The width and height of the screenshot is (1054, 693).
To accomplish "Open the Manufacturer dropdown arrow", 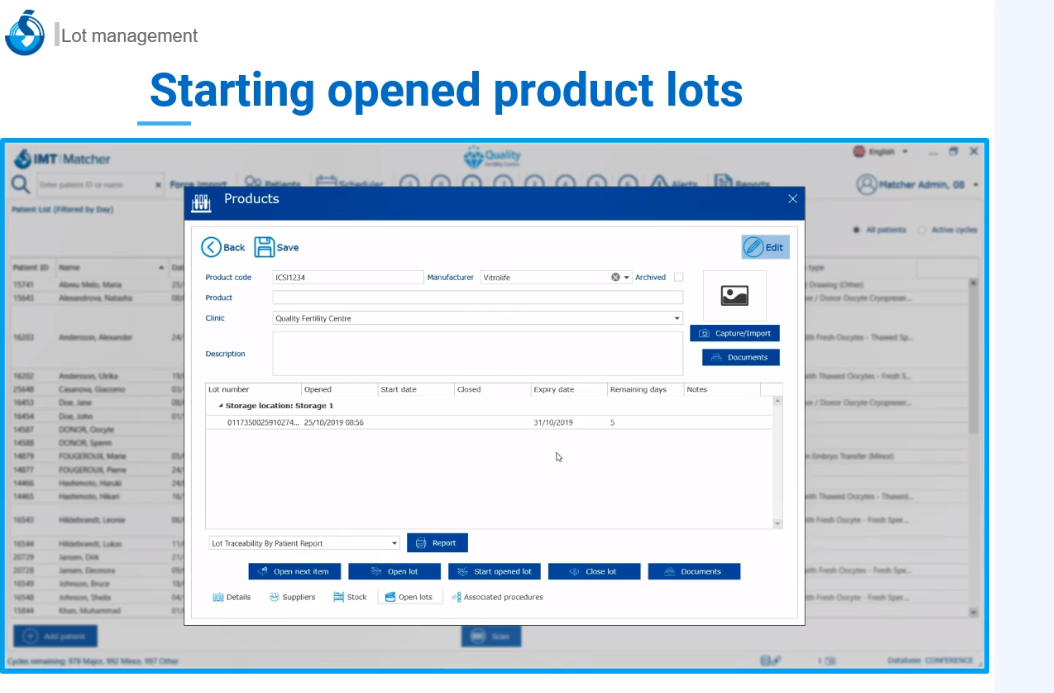I will point(627,278).
